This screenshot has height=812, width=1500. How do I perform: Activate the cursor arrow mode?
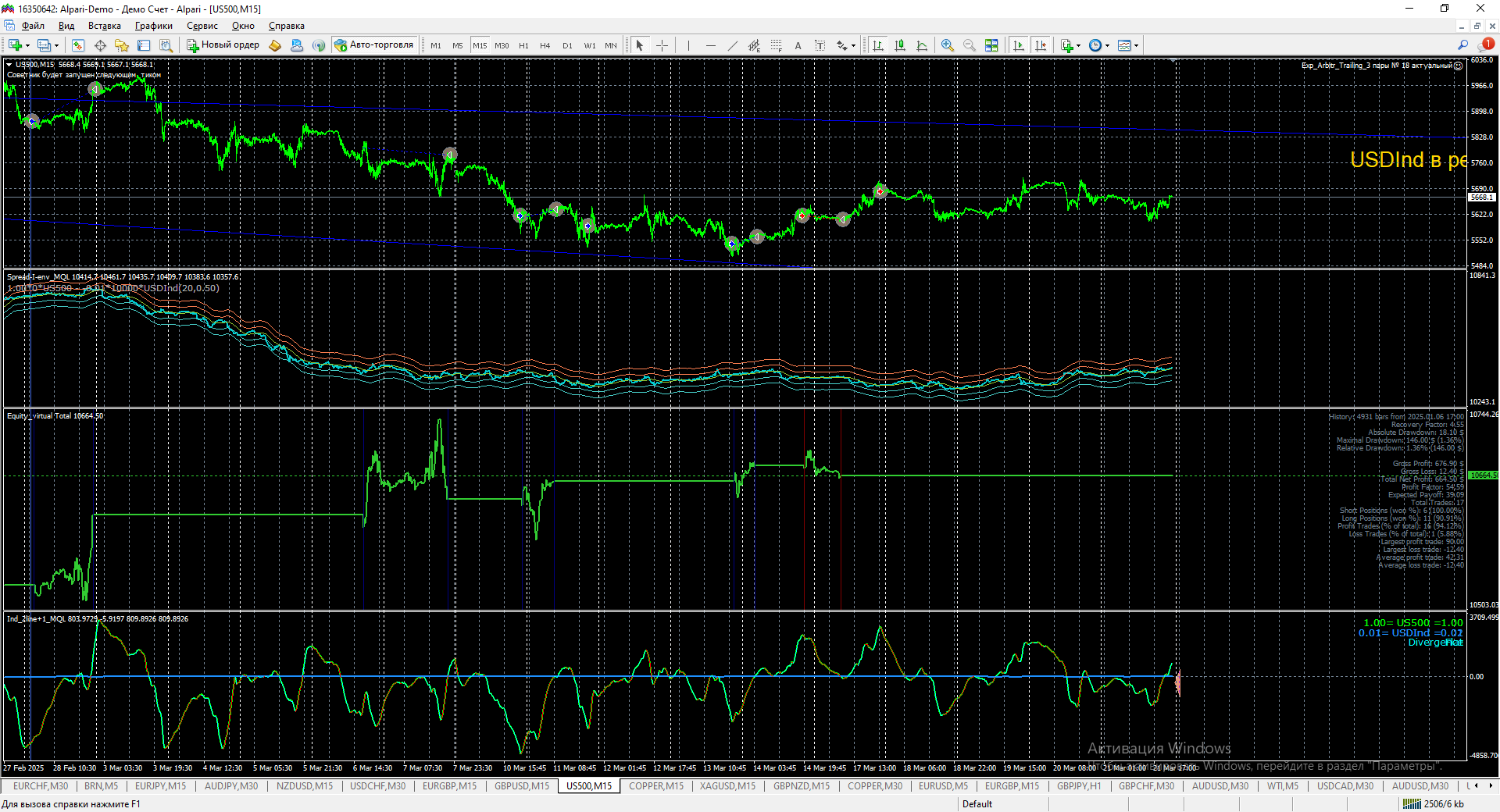(x=640, y=45)
